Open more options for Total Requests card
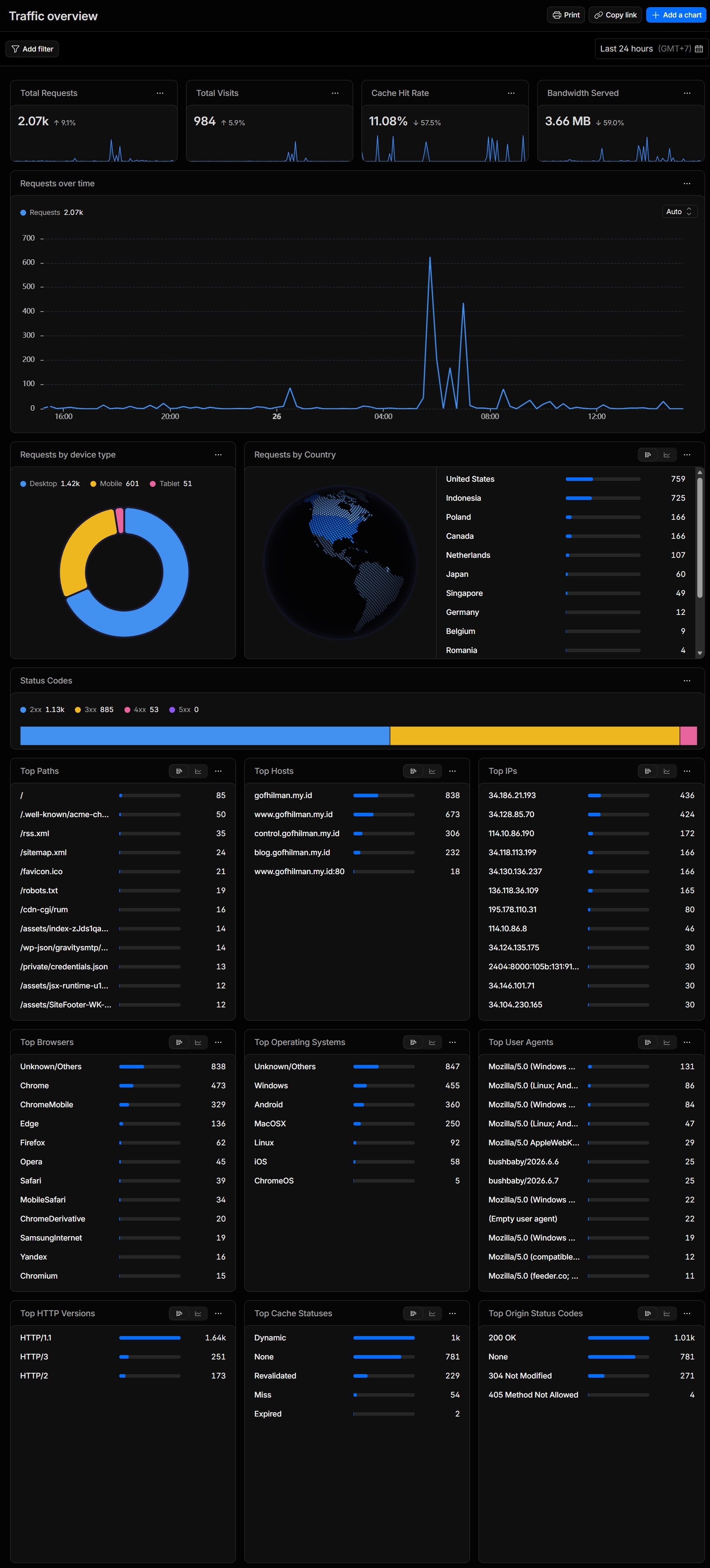The image size is (710, 1568). point(160,93)
